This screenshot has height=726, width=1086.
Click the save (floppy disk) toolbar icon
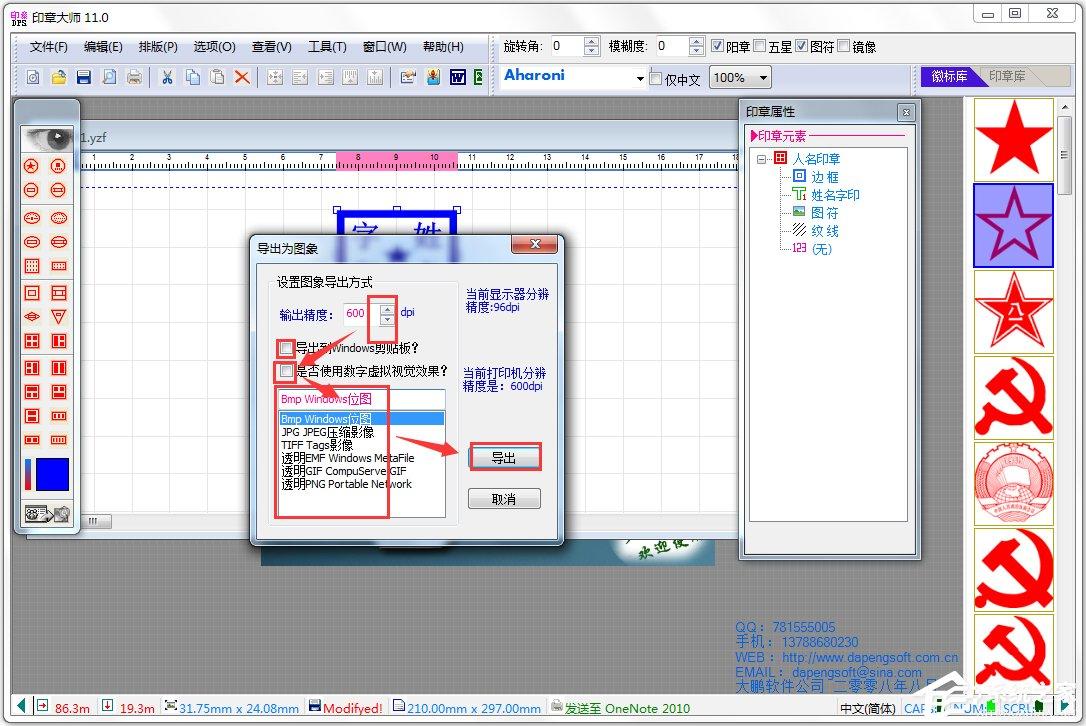coord(84,77)
